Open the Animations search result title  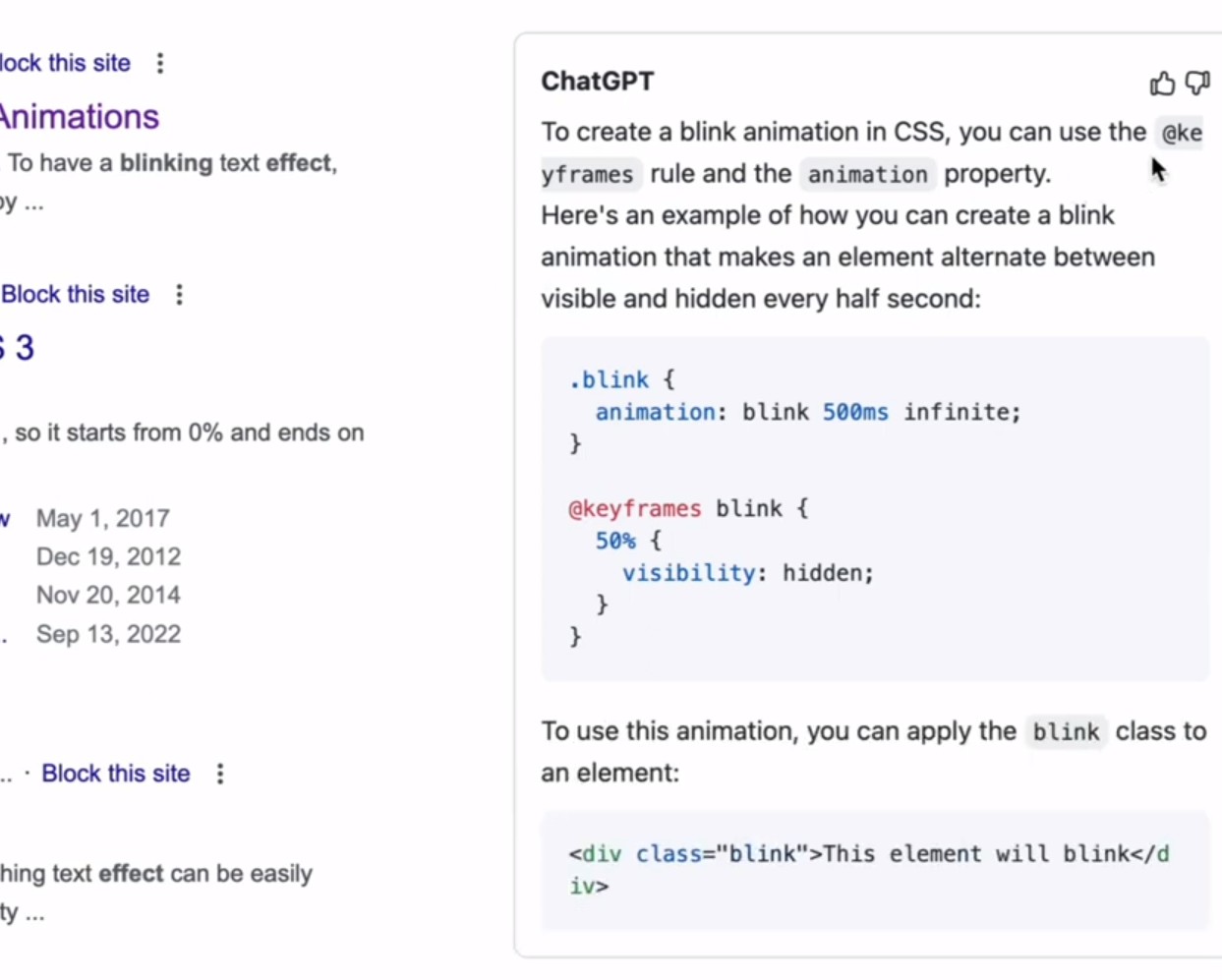(79, 117)
